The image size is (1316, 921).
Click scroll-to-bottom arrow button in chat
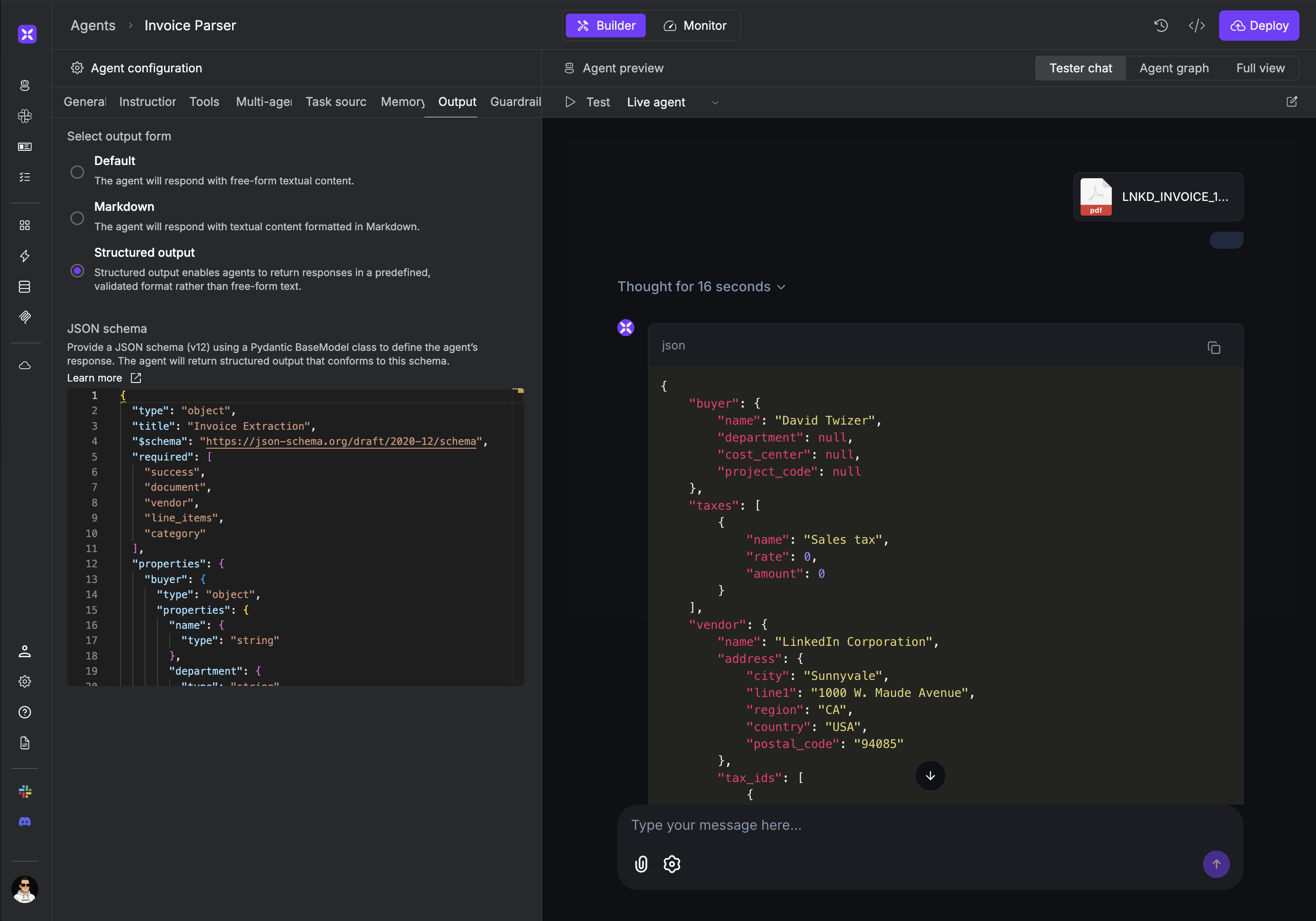pyautogui.click(x=930, y=775)
